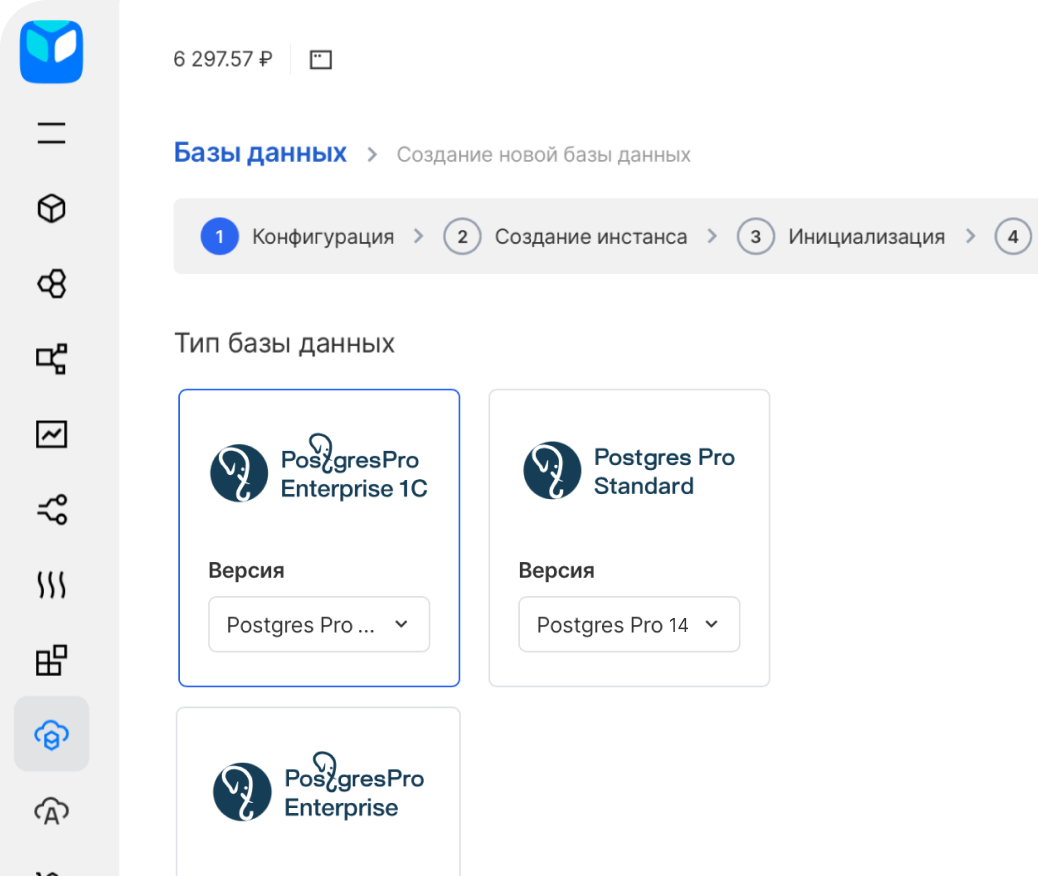
Task: Choose the Postgres Pro Standard card
Action: [x=629, y=538]
